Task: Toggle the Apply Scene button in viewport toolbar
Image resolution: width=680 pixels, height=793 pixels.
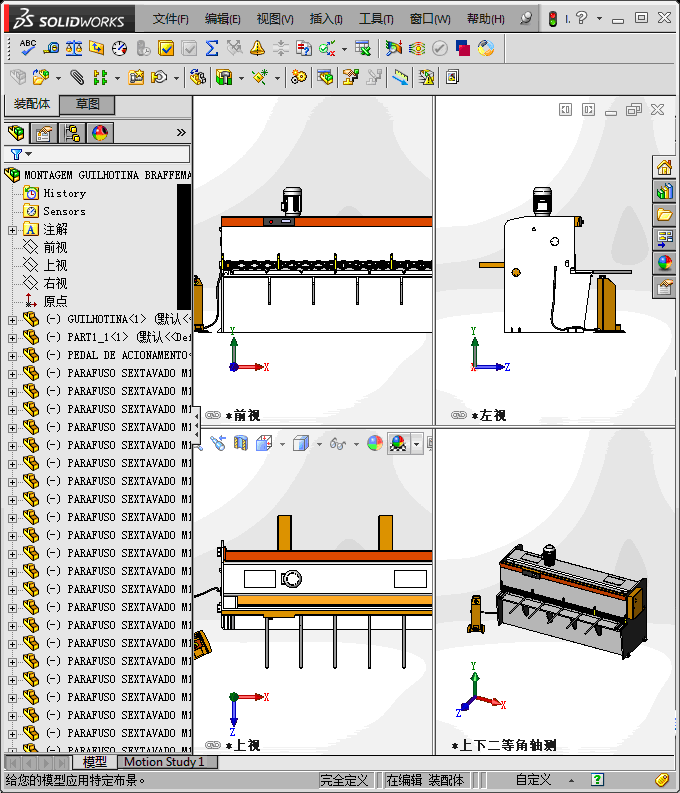Action: [398, 444]
